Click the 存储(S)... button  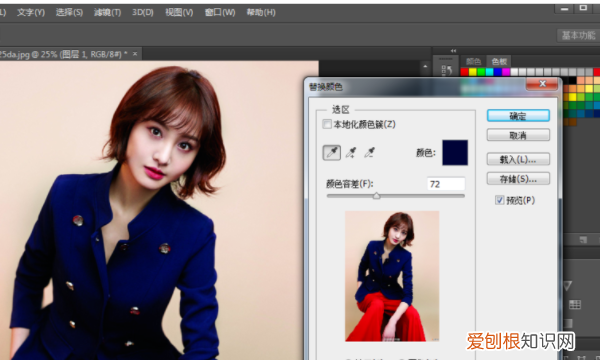click(x=518, y=179)
